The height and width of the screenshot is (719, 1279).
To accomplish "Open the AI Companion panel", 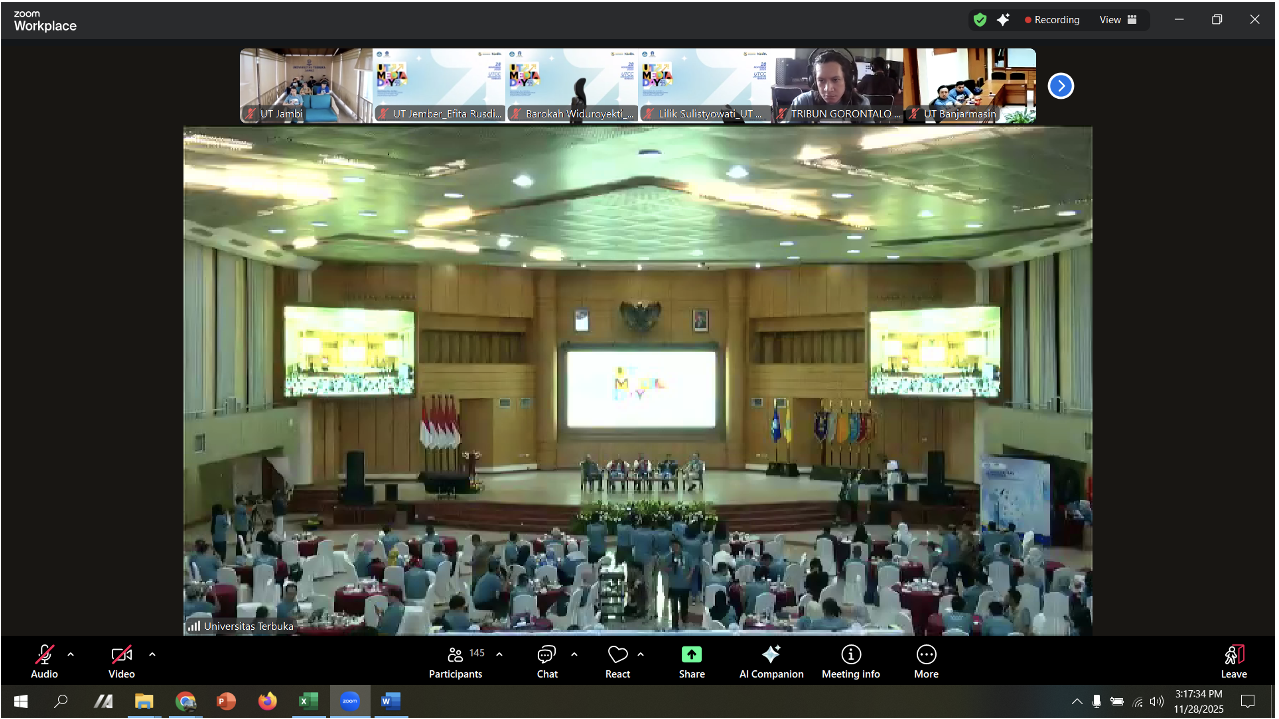I will click(x=770, y=655).
